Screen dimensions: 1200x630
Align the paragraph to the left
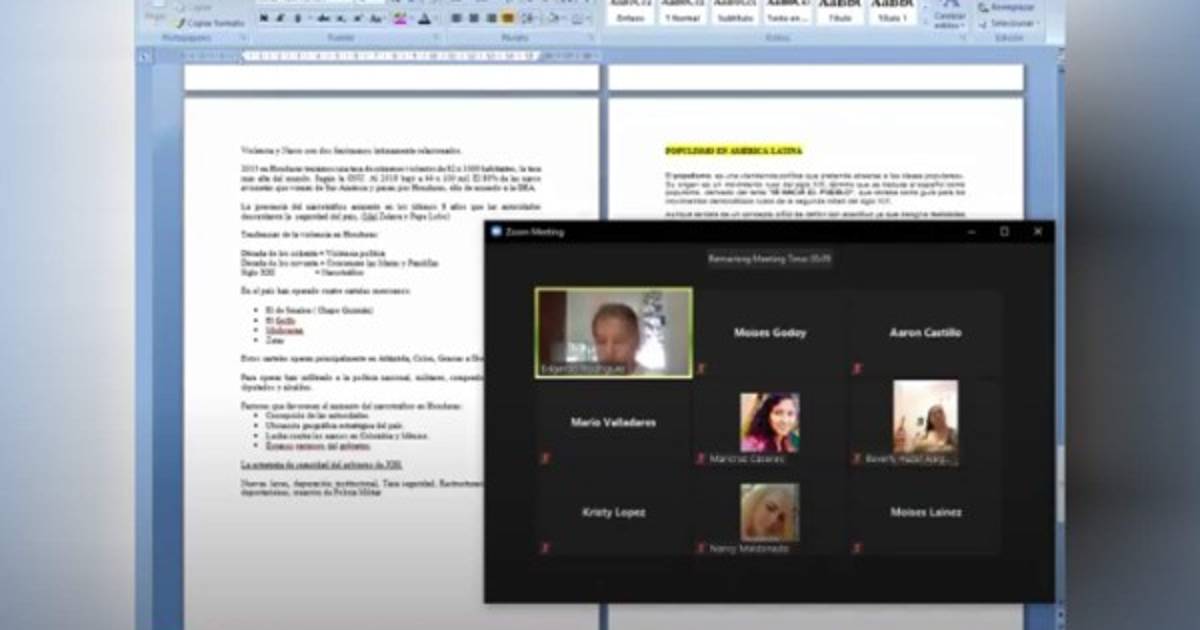[455, 18]
